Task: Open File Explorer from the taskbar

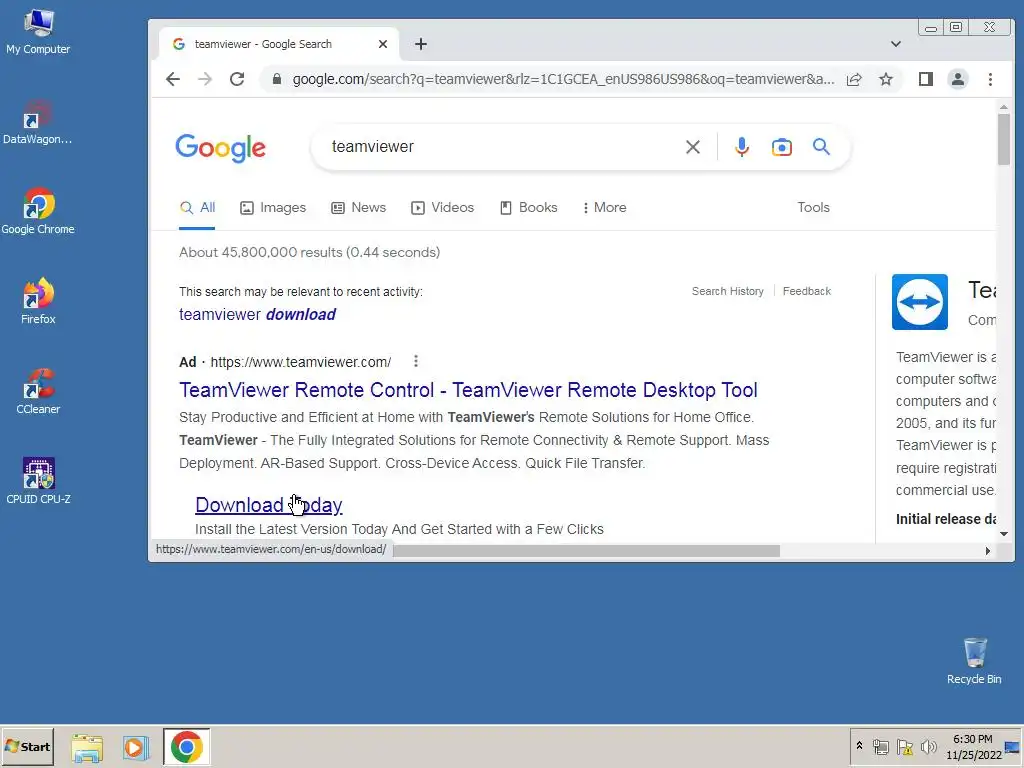Action: click(x=87, y=747)
